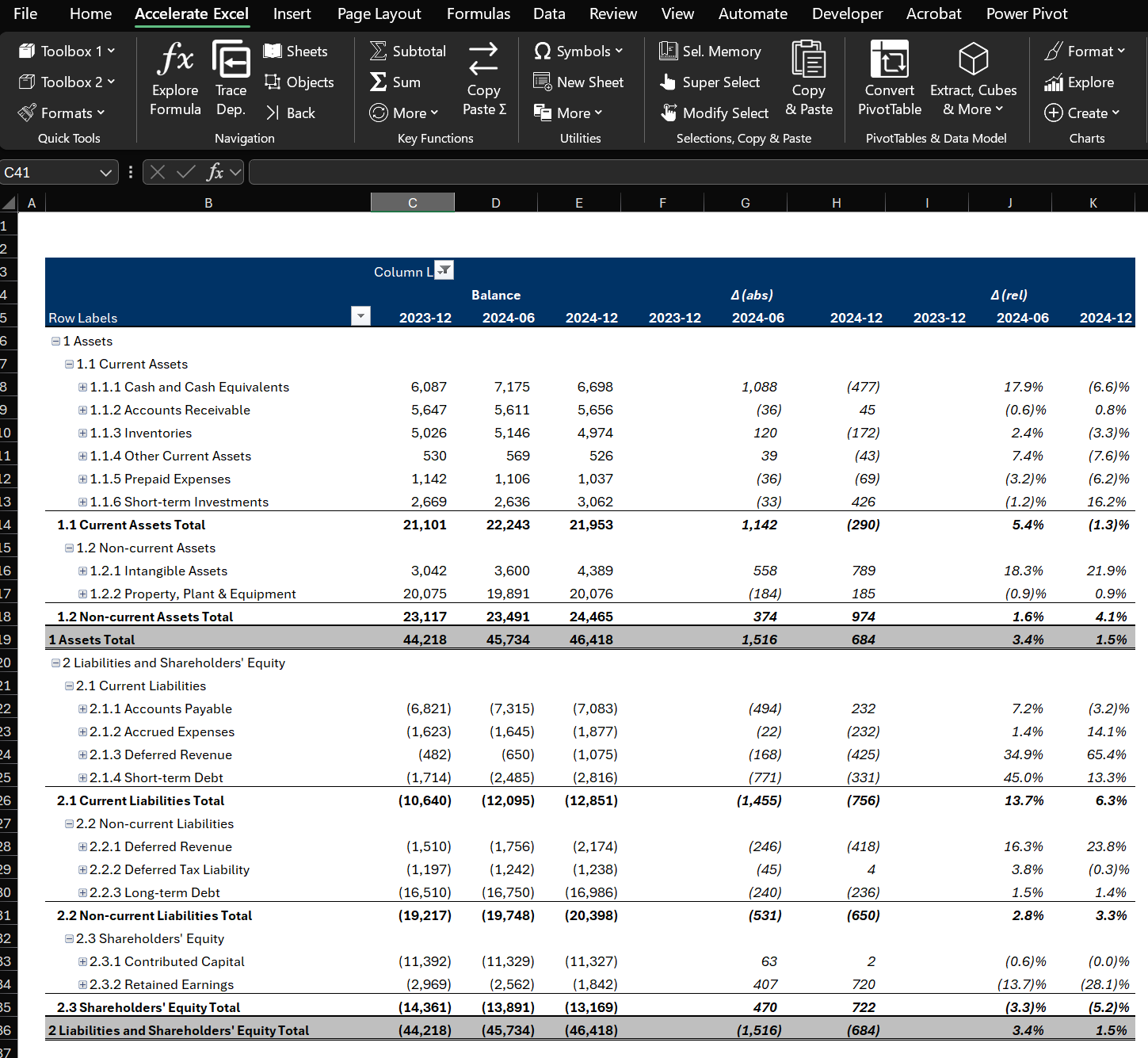
Task: Collapse the 1 Assets group
Action: point(55,342)
